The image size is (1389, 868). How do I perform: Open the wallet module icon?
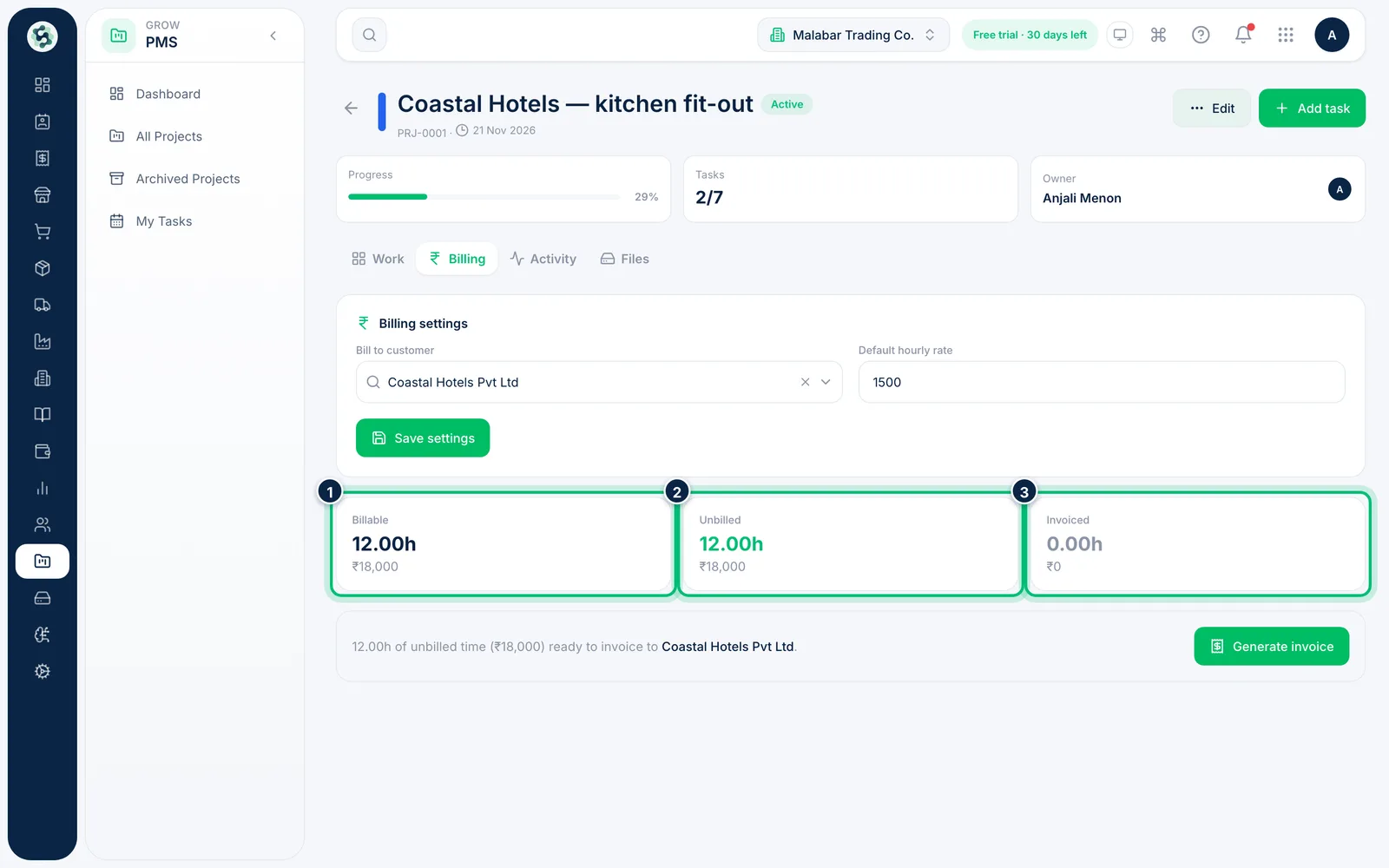[42, 451]
